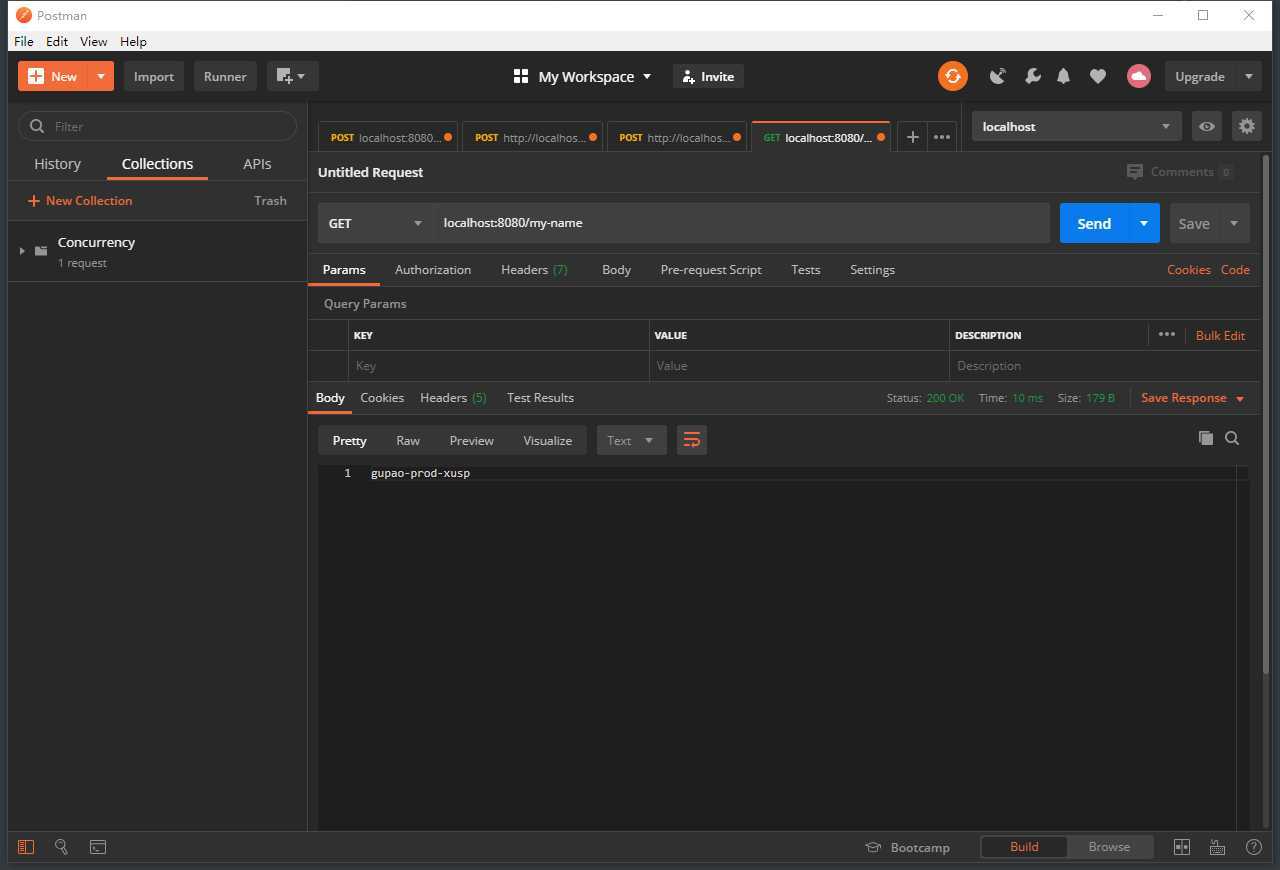Open the Bulk Edit link
The height and width of the screenshot is (870, 1280).
pos(1220,335)
